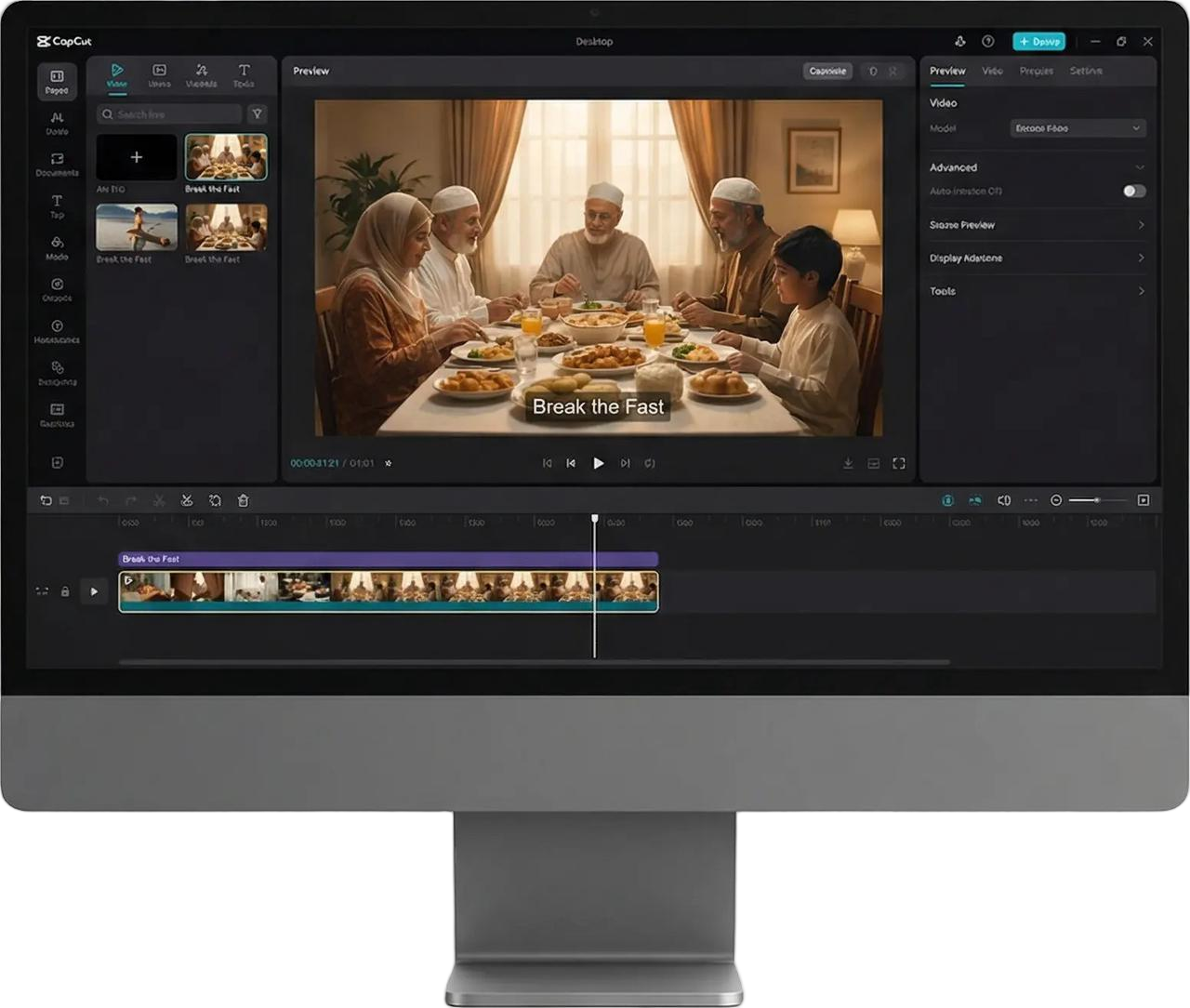Click the export download icon below the preview

[849, 462]
